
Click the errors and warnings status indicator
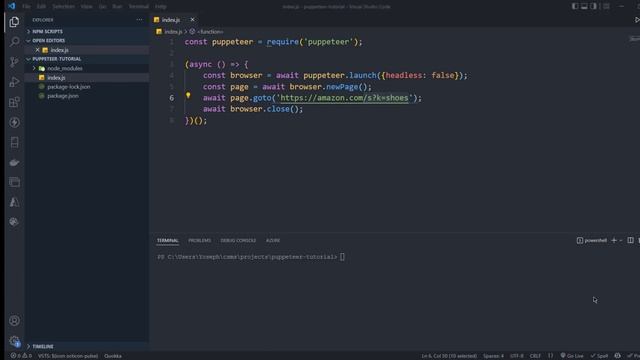pos(22,356)
